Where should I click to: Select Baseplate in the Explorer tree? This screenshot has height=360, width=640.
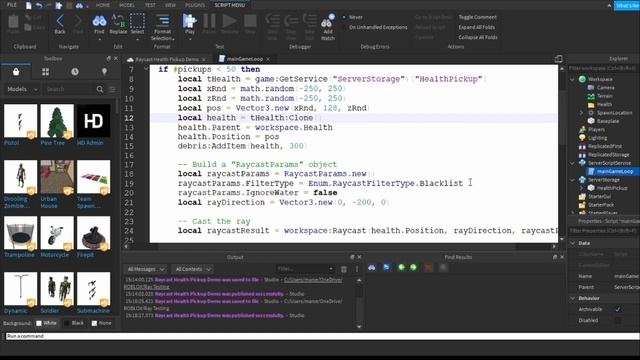[x=608, y=121]
